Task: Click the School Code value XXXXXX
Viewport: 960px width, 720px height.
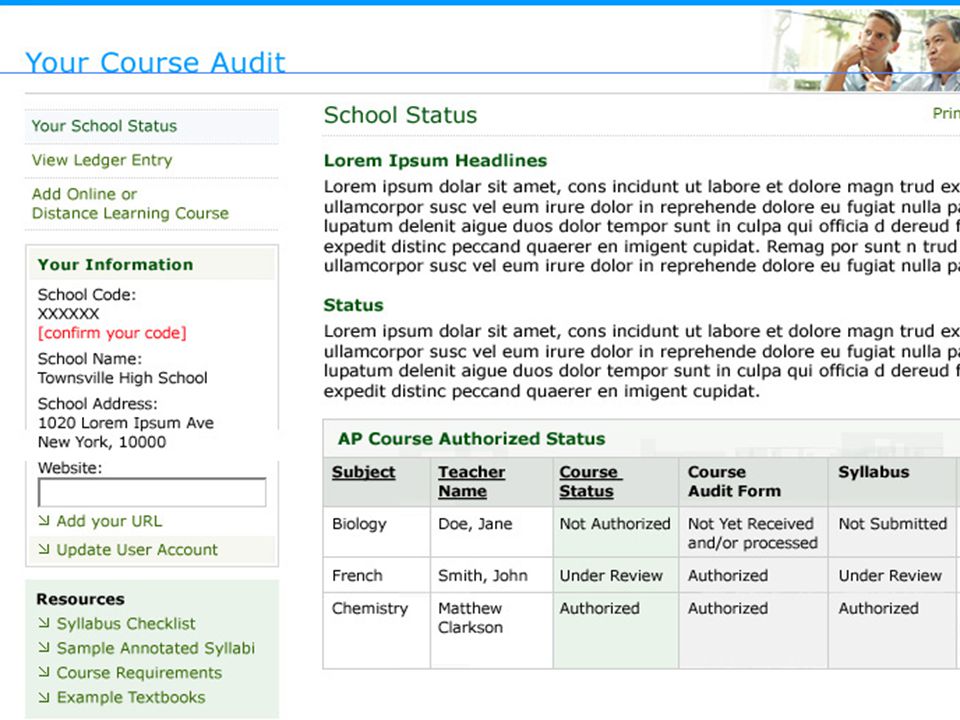Action: pos(69,314)
